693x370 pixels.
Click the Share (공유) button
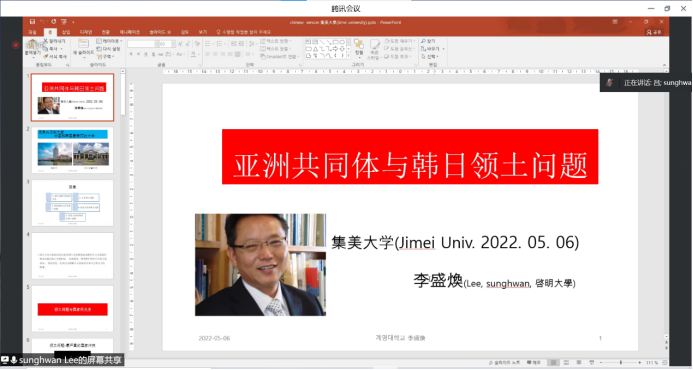654,32
